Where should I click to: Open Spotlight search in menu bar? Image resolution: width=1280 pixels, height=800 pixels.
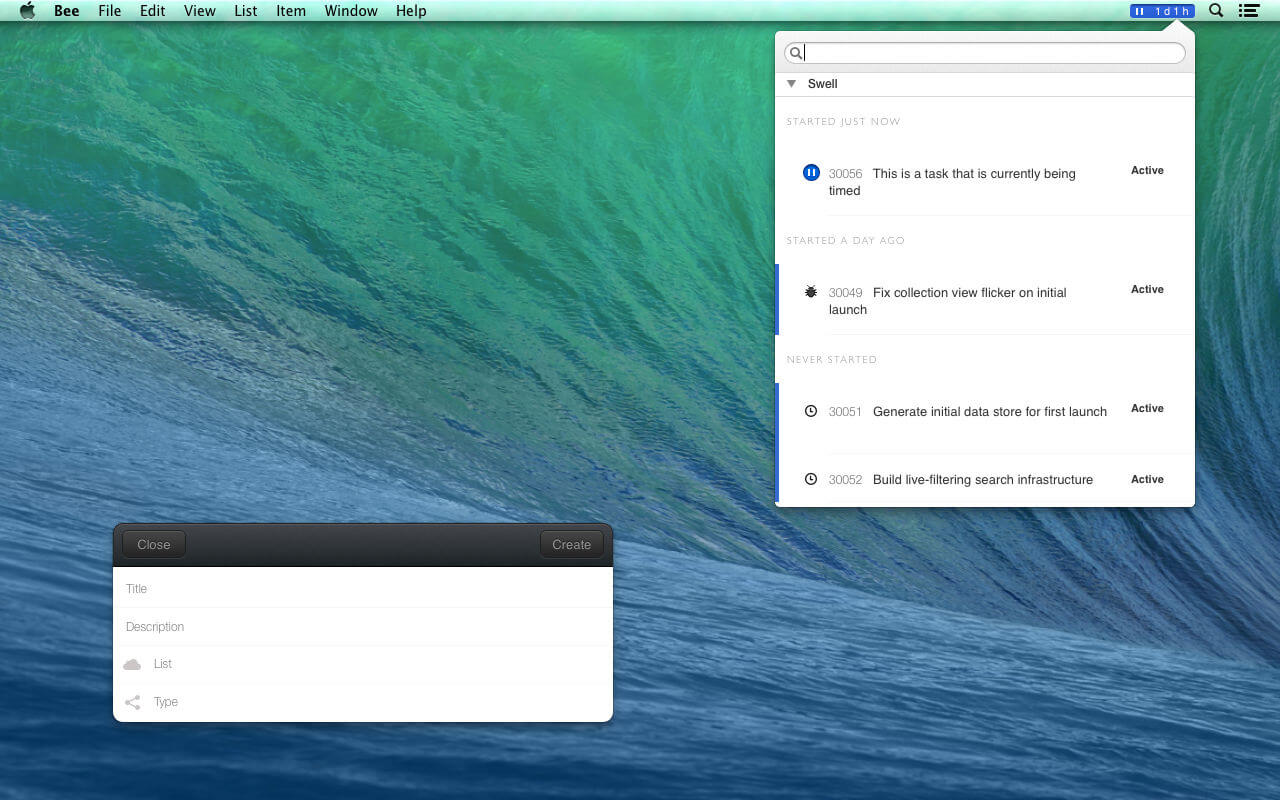click(1216, 11)
